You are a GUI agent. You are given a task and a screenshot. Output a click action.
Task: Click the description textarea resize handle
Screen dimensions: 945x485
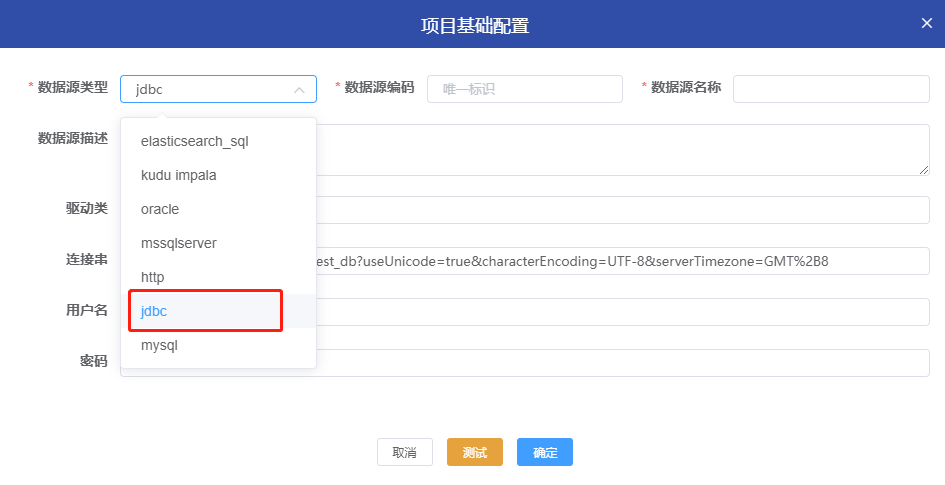point(924,170)
